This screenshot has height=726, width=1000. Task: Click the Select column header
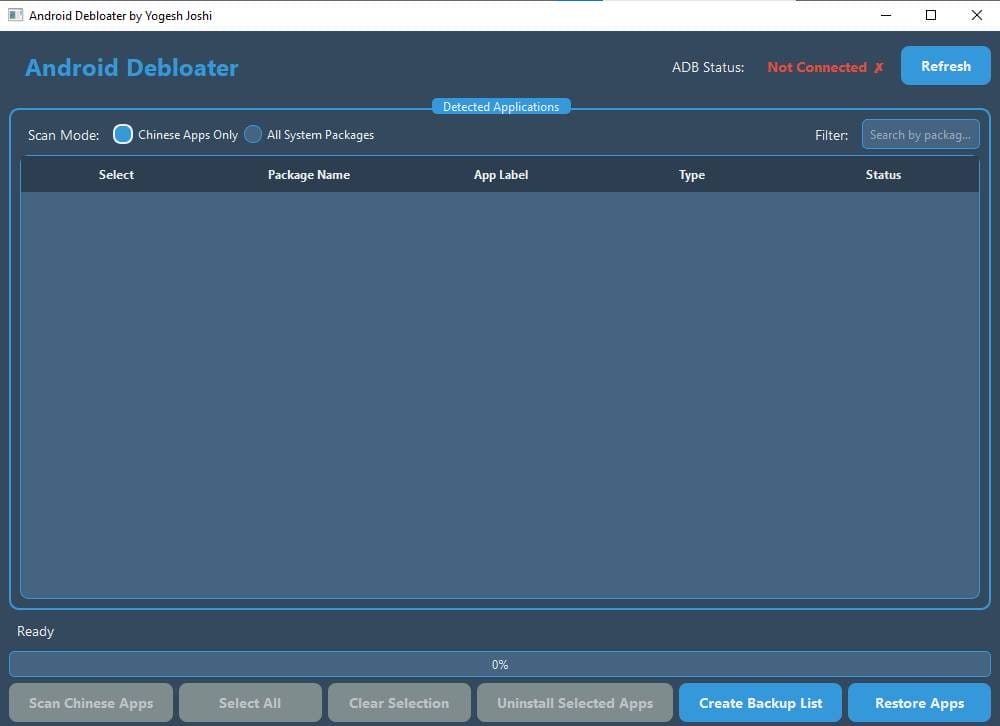pos(116,174)
